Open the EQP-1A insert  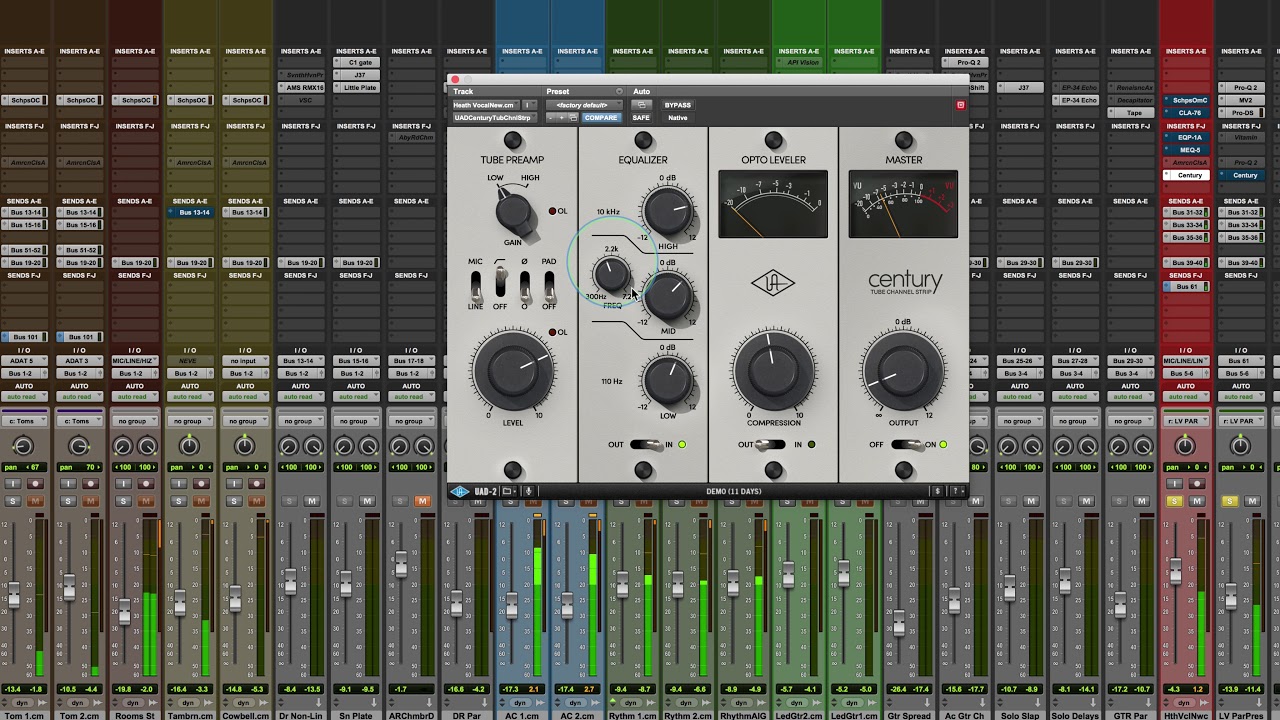[x=1188, y=138]
